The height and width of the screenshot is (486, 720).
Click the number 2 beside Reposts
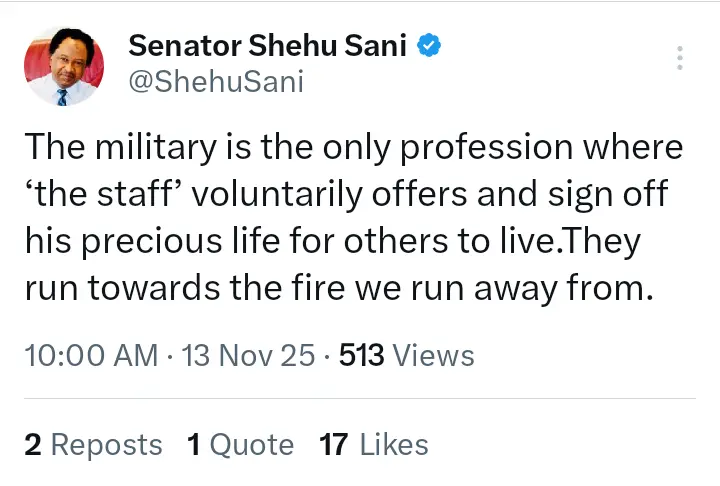[x=32, y=444]
